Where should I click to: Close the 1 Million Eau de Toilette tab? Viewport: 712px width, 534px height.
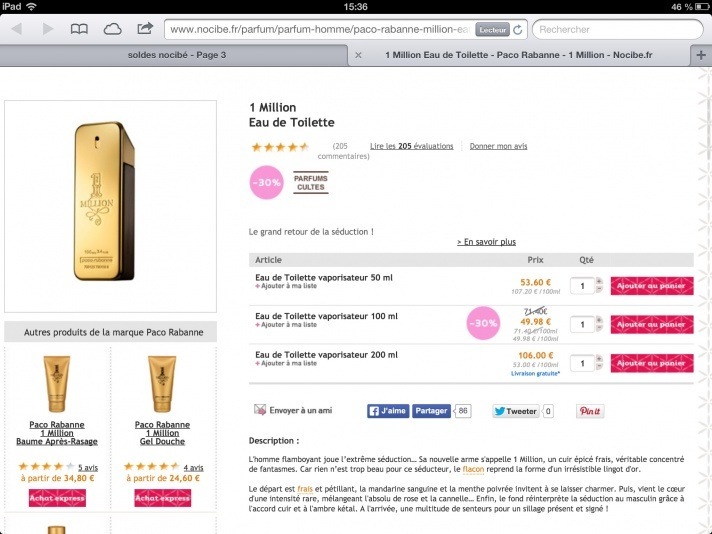tap(358, 55)
